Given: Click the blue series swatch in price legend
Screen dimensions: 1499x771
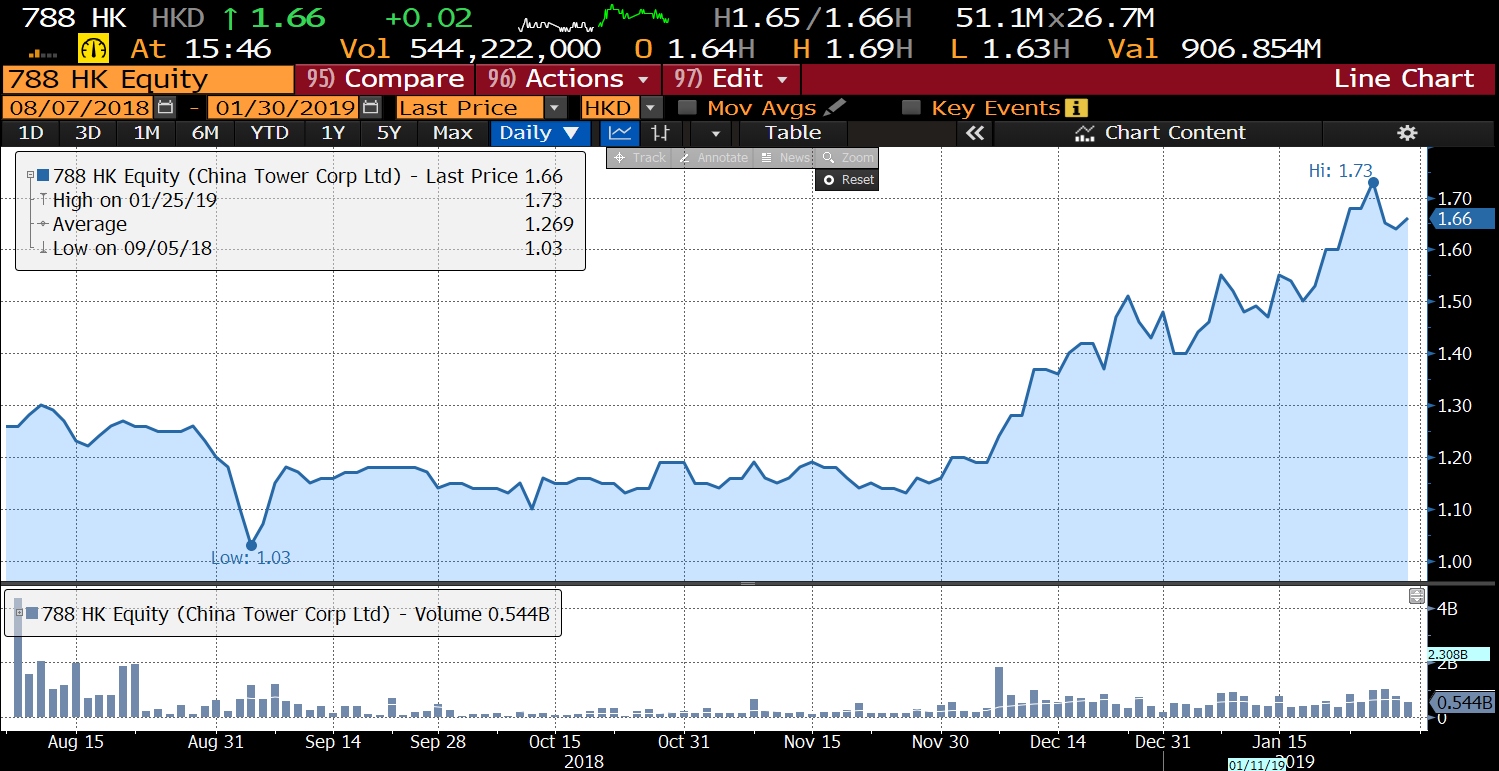Looking at the screenshot, I should [x=42, y=176].
